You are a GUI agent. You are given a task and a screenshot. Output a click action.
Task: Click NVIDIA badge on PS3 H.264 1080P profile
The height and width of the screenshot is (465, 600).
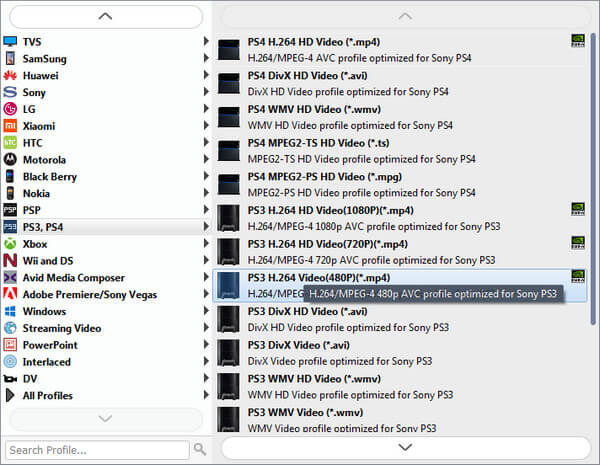578,210
